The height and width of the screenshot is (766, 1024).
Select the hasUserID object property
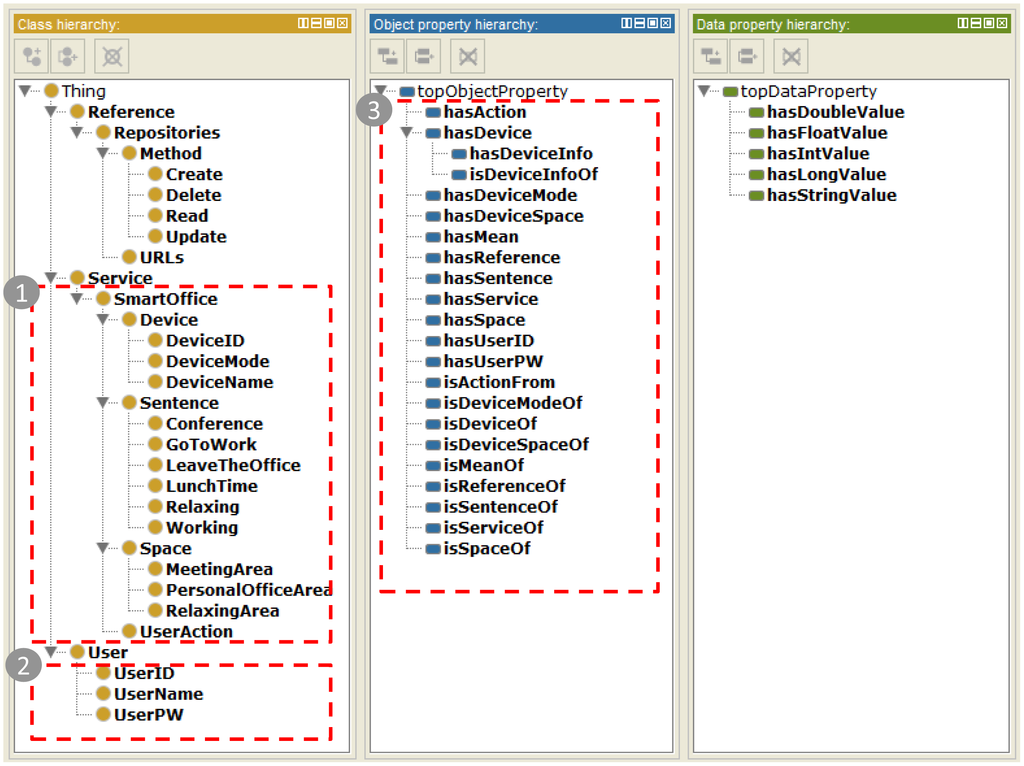coord(488,341)
